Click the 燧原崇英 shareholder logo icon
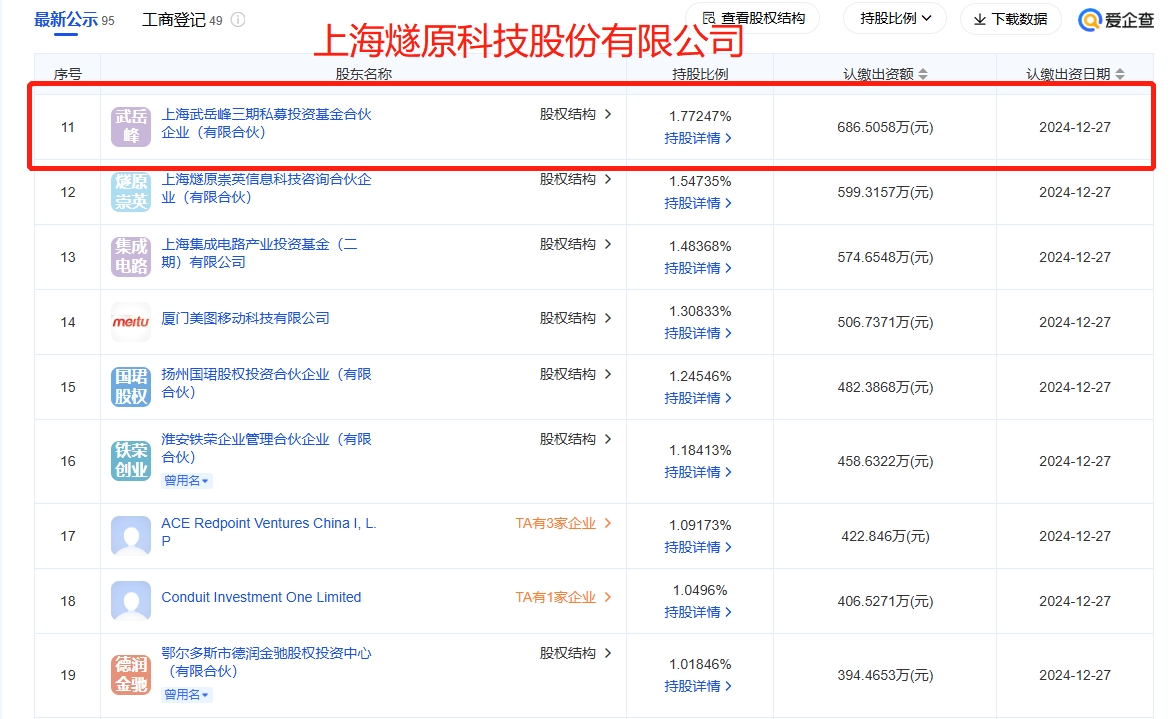1176x719 pixels. [131, 192]
